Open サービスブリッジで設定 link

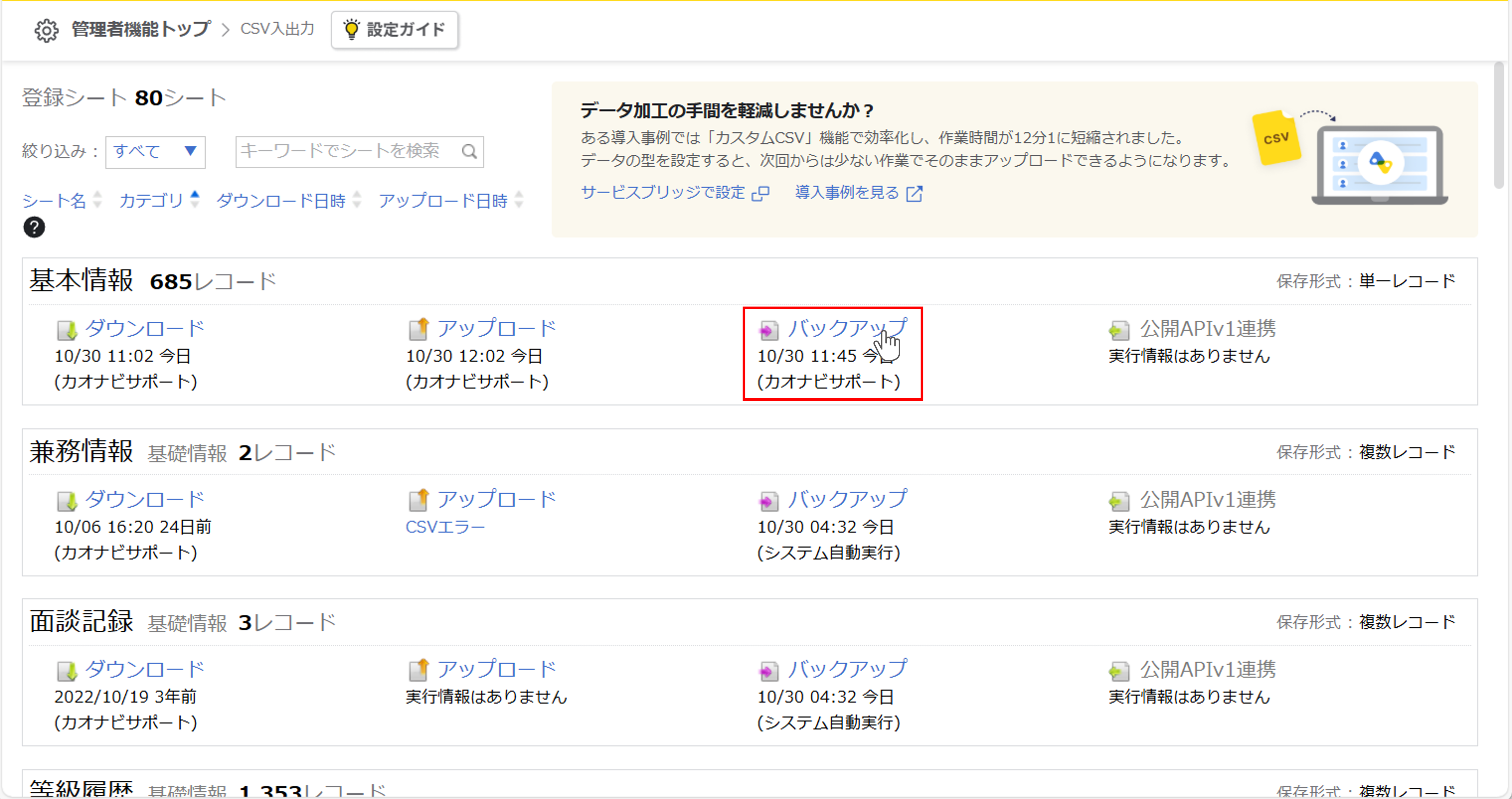click(x=663, y=192)
